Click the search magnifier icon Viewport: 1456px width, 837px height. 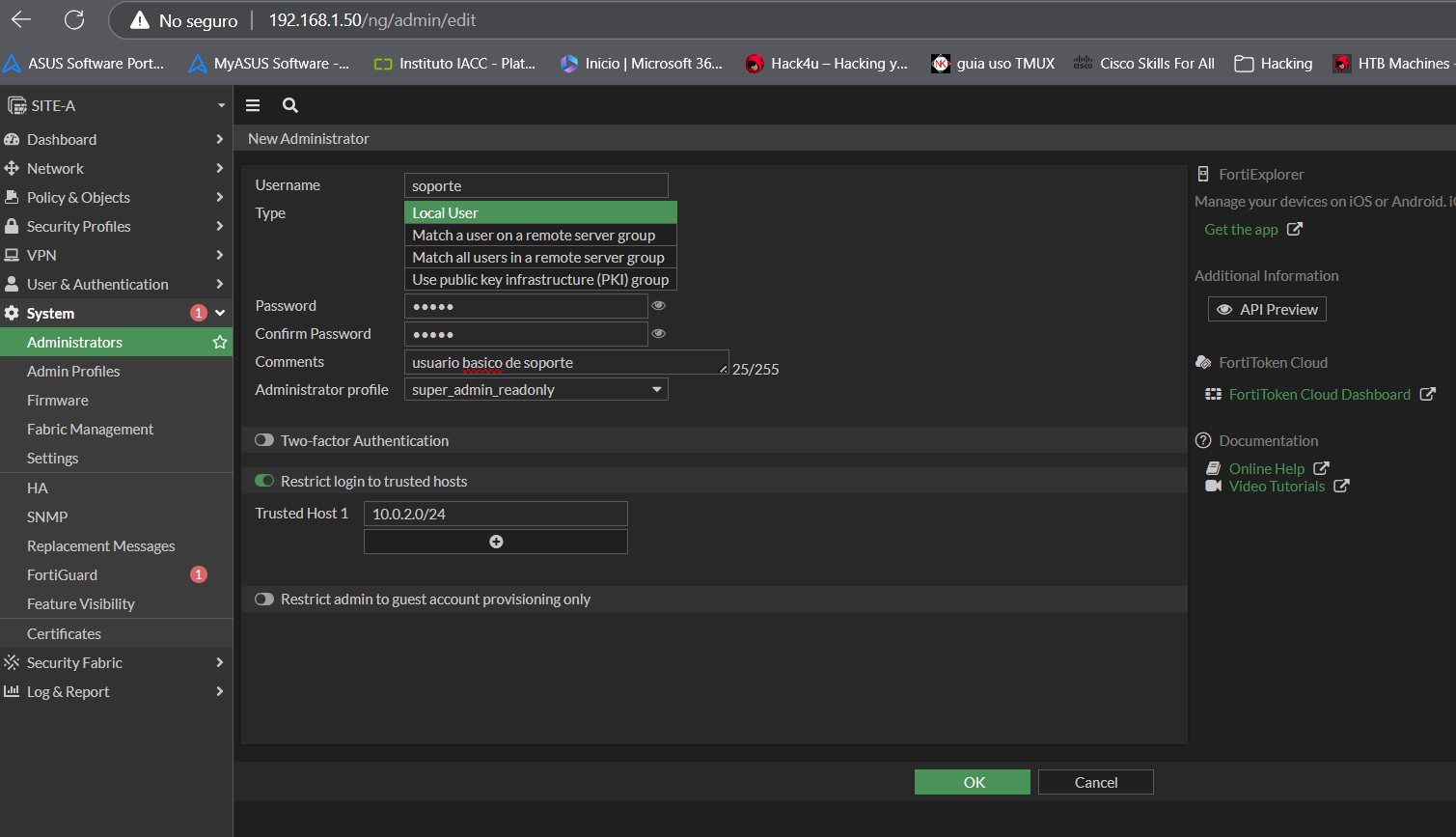point(290,106)
